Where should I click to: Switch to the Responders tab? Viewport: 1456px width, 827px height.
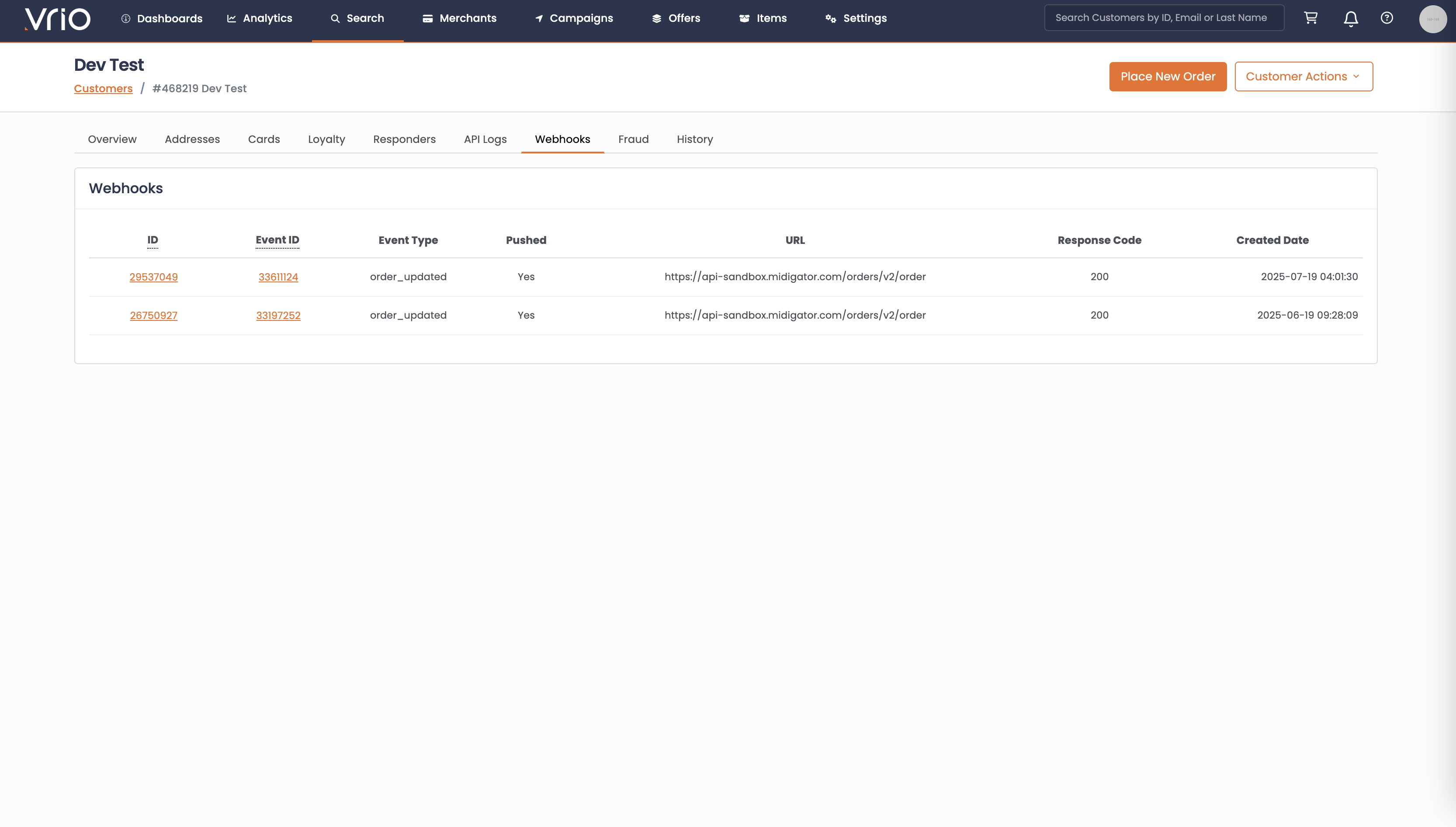pyautogui.click(x=405, y=140)
